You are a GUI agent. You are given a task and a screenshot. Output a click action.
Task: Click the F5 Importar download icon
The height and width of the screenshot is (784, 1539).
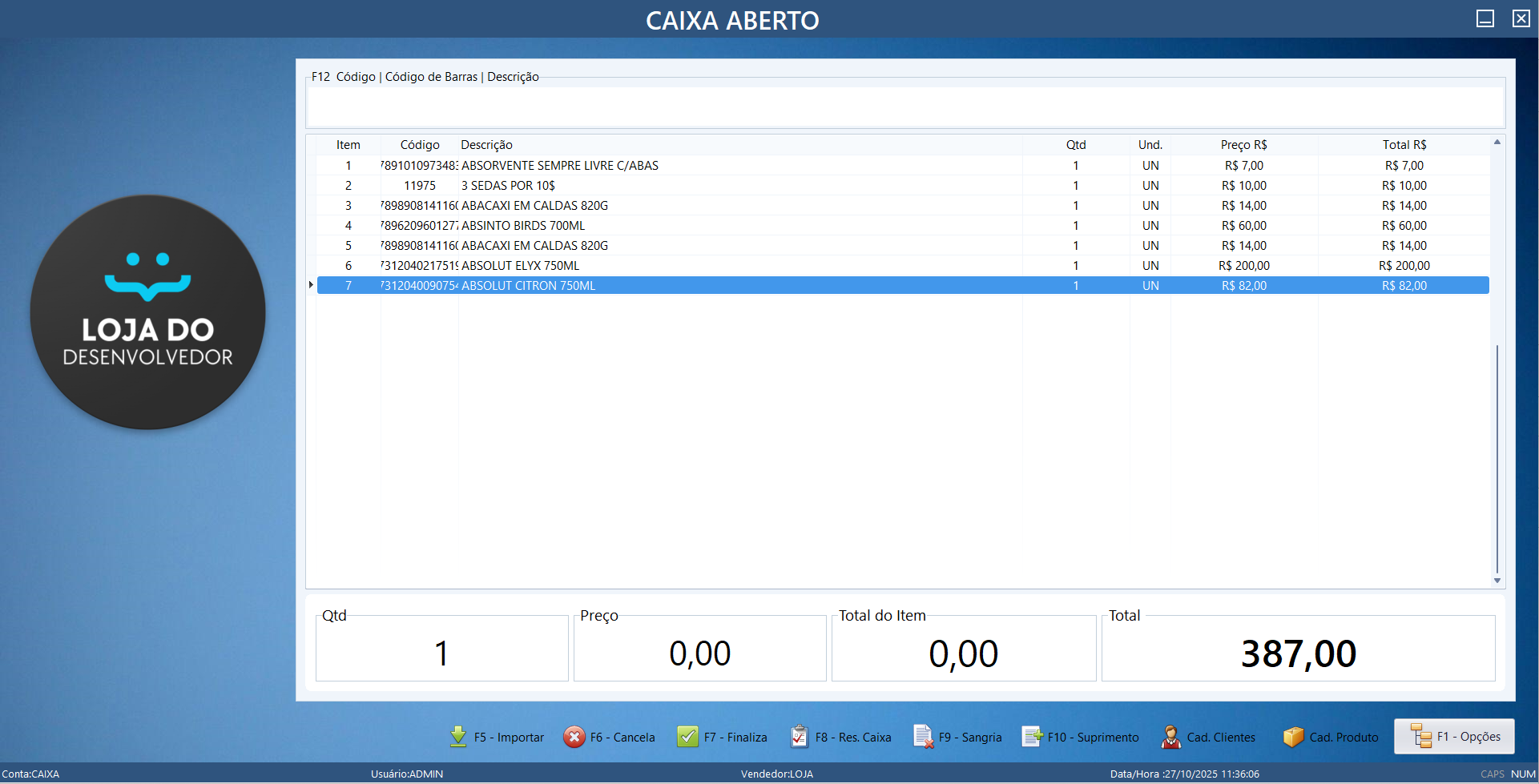pos(458,737)
